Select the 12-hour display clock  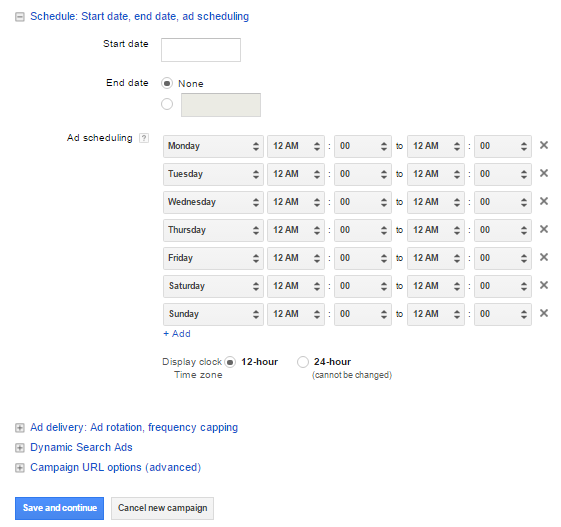(x=230, y=362)
